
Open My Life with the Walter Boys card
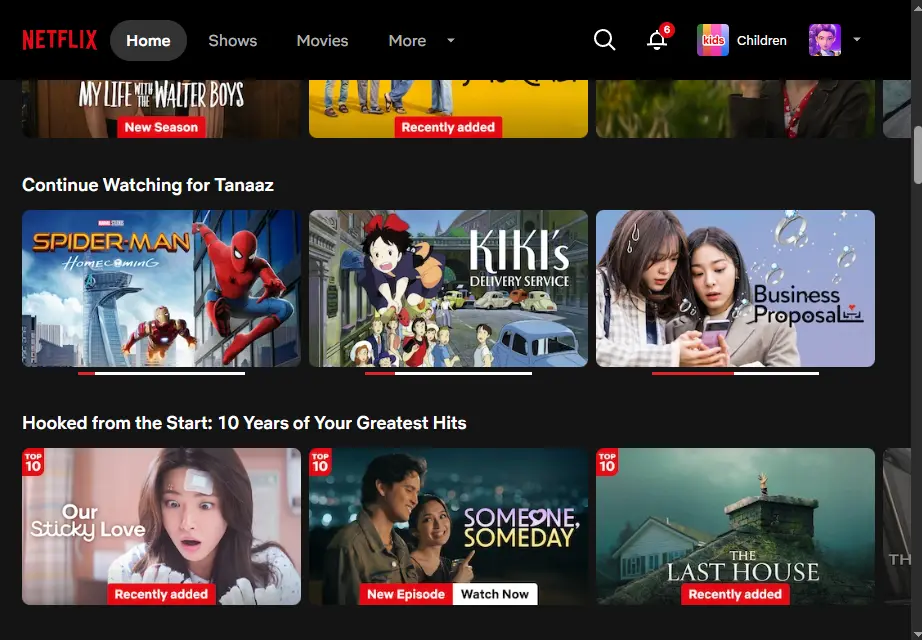(x=161, y=109)
